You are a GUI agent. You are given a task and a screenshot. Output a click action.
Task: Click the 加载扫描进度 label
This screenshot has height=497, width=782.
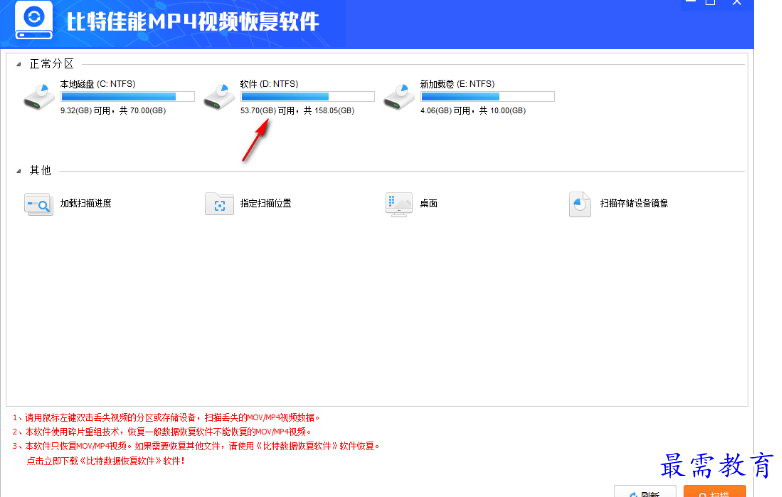[x=86, y=203]
